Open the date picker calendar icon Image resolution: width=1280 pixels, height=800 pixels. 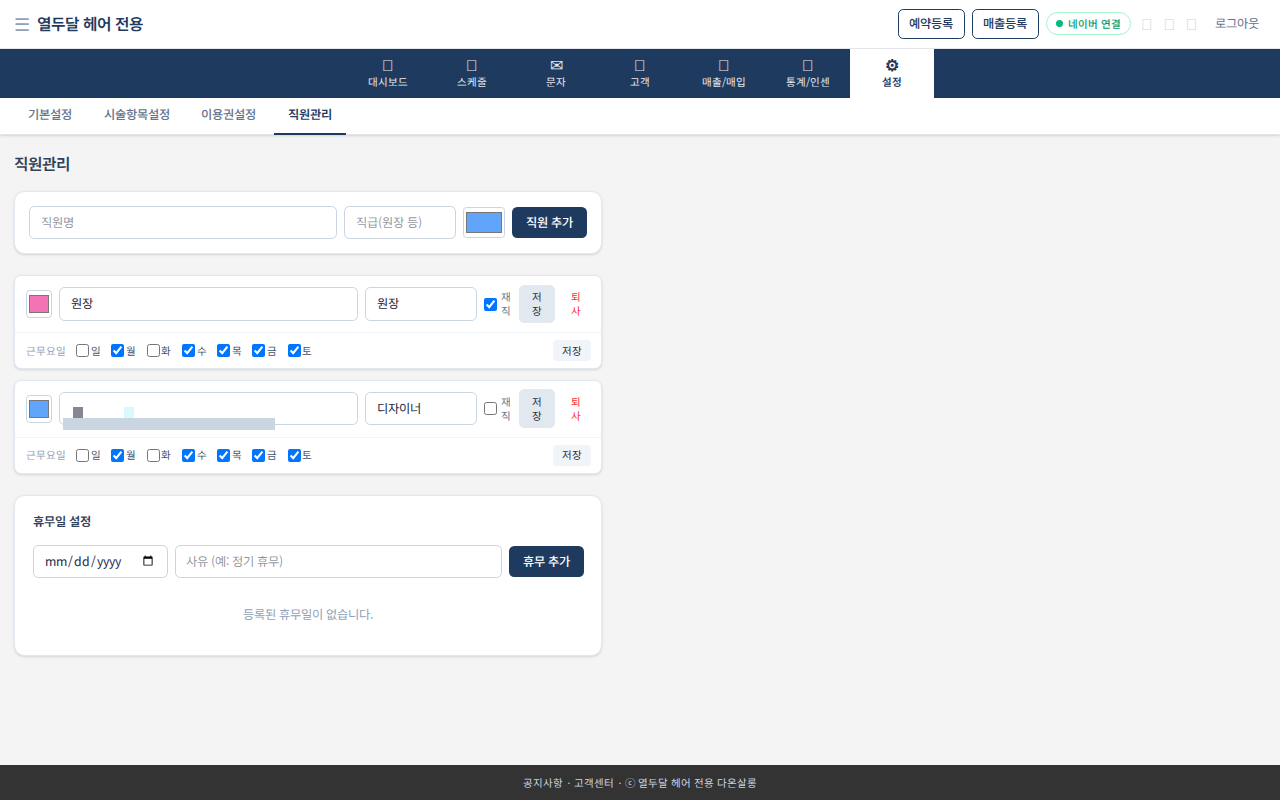coord(148,561)
